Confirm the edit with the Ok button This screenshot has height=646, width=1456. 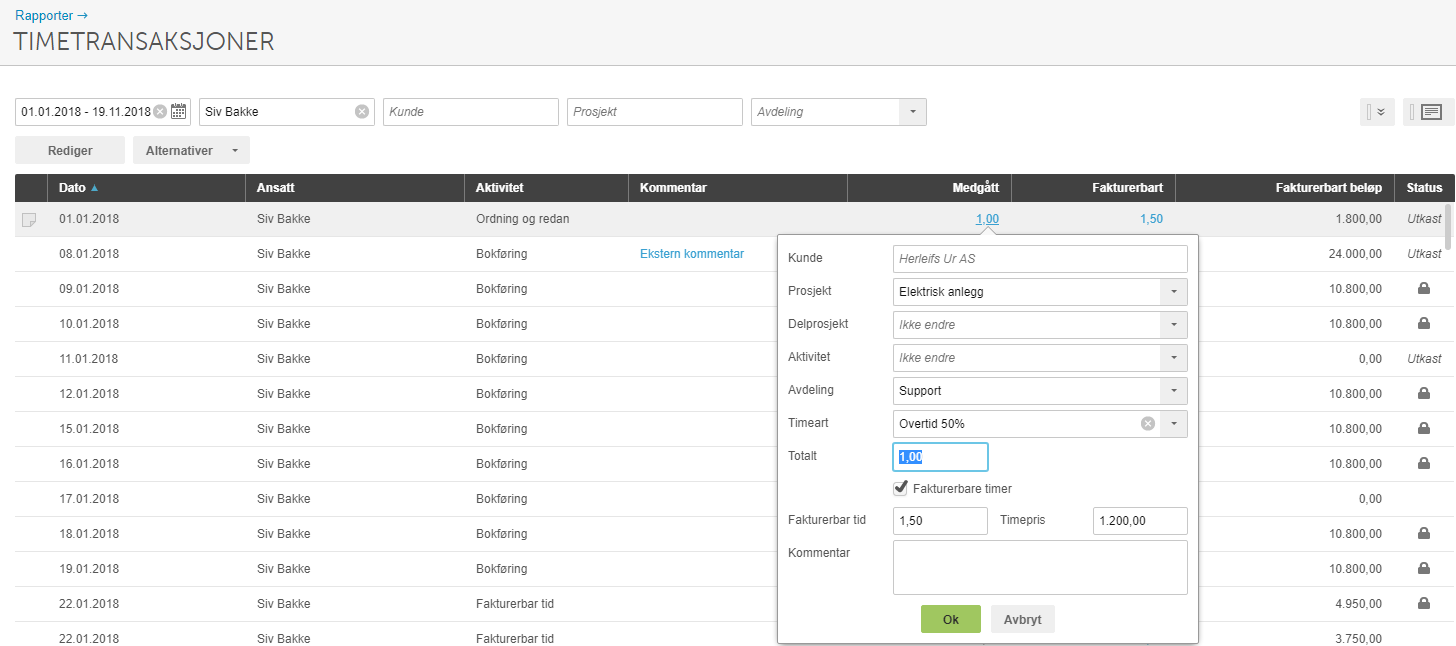pyautogui.click(x=951, y=619)
